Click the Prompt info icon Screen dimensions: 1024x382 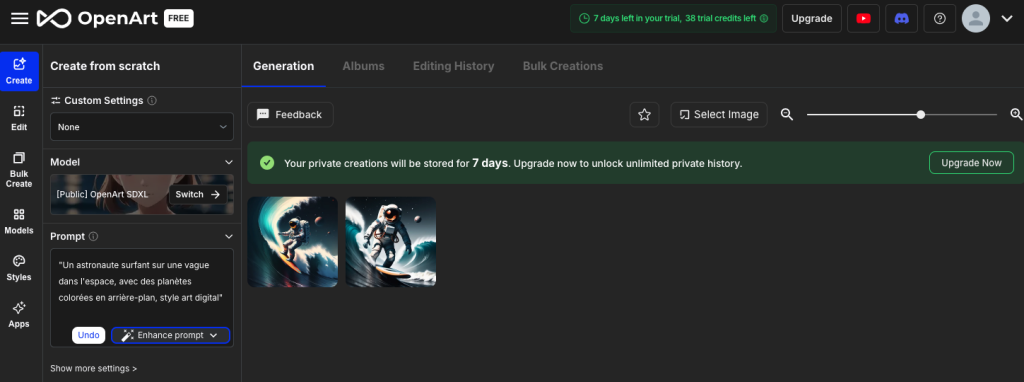[93, 236]
